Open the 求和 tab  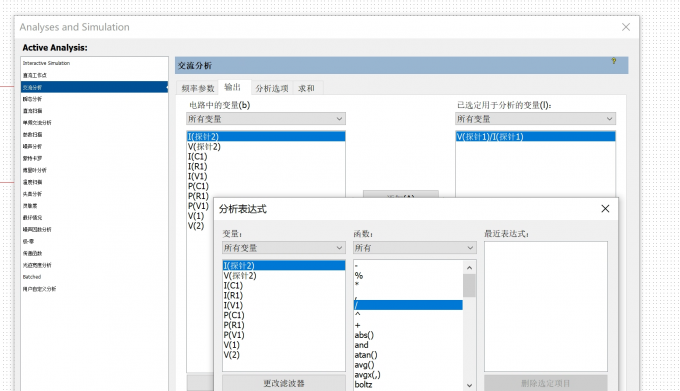tap(306, 88)
